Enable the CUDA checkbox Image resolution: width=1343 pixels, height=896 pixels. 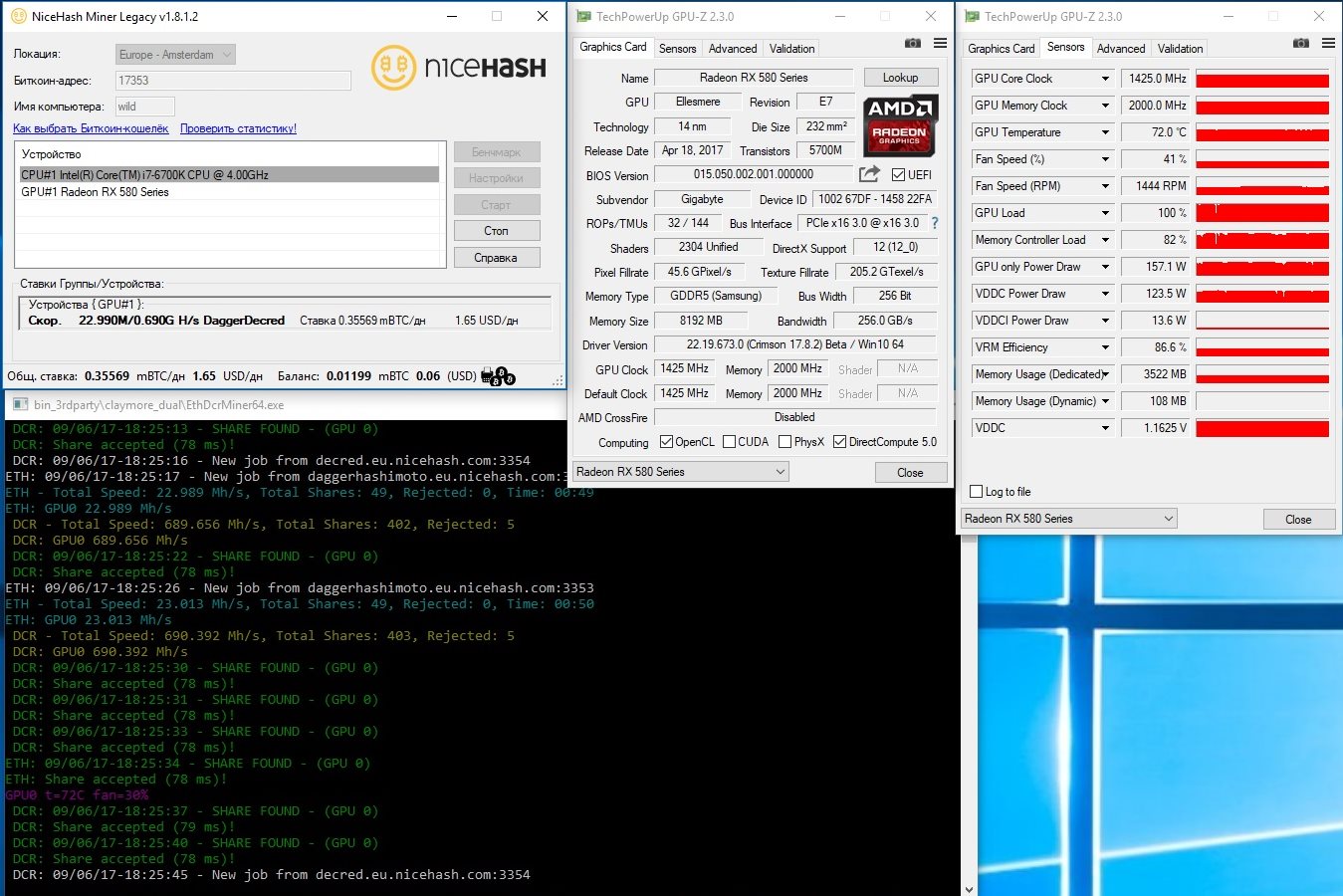click(x=730, y=442)
